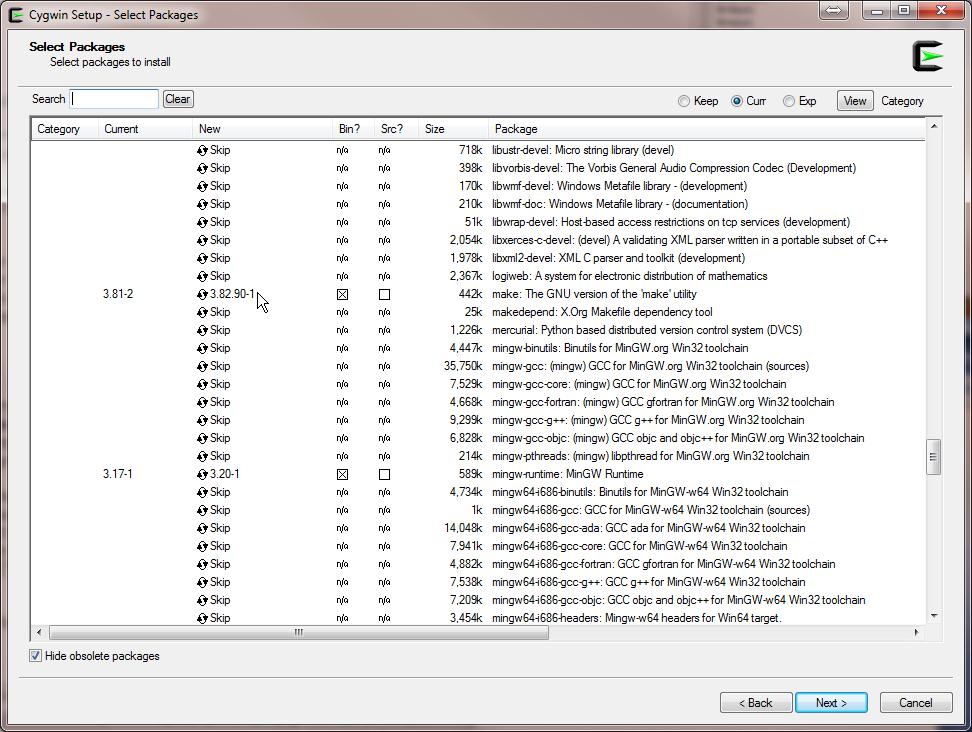Viewport: 972px width, 732px height.
Task: Click the cycle icon for mingw-gcc-objc
Action: 202,438
